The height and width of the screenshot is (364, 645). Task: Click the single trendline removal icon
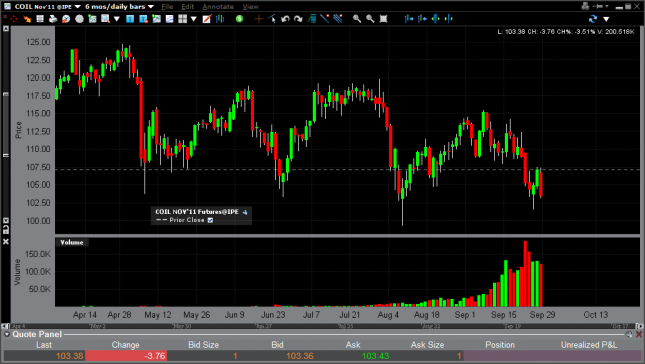[x=325, y=19]
